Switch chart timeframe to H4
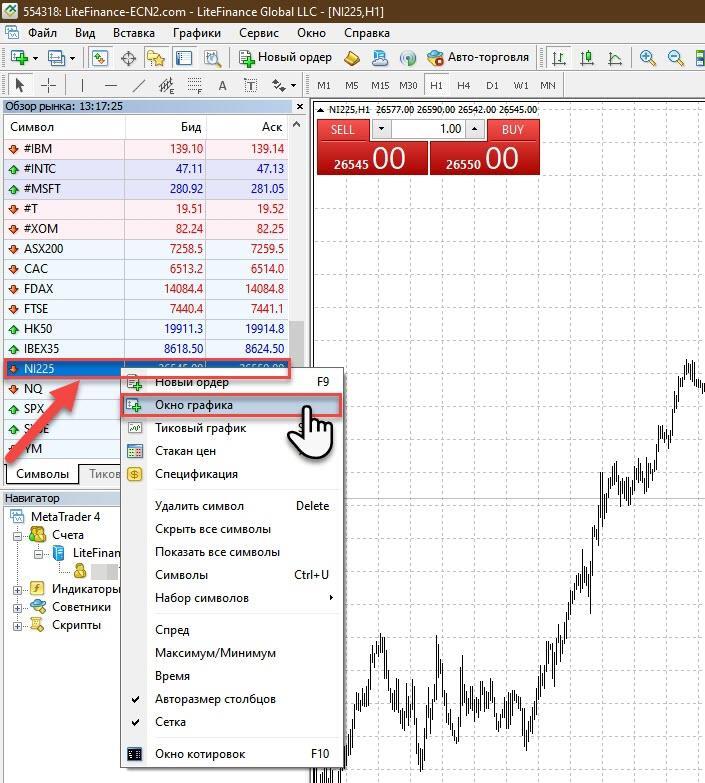The height and width of the screenshot is (783, 705). [x=464, y=85]
